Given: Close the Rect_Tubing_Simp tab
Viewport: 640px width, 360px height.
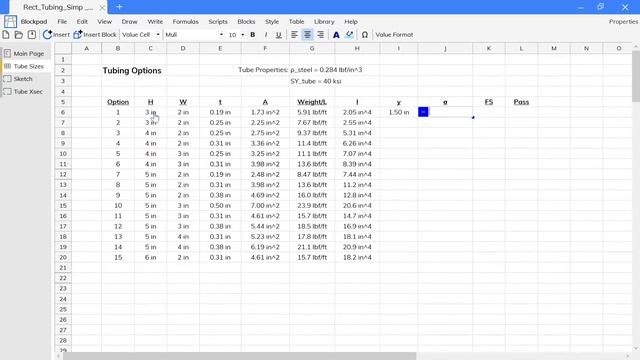Looking at the screenshot, I should [x=102, y=7].
